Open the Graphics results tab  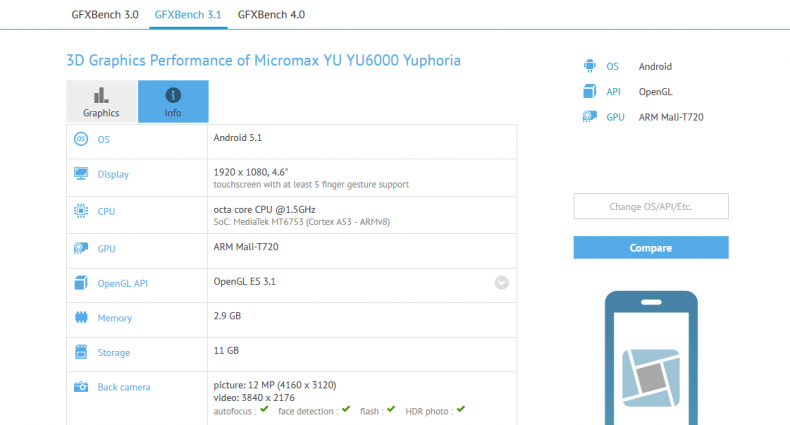point(101,101)
